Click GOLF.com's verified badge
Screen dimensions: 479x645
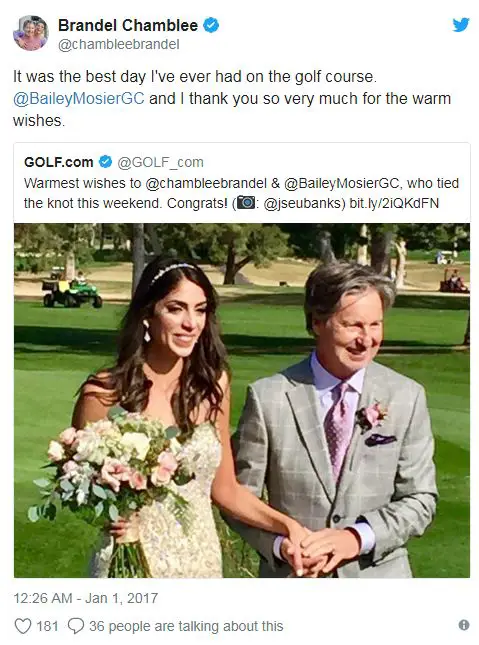pos(106,162)
